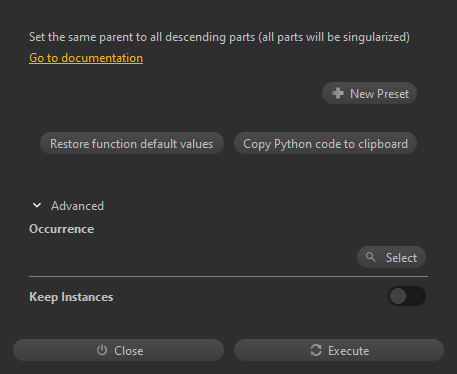Image resolution: width=457 pixels, height=374 pixels.
Task: Execute the function
Action: [339, 350]
